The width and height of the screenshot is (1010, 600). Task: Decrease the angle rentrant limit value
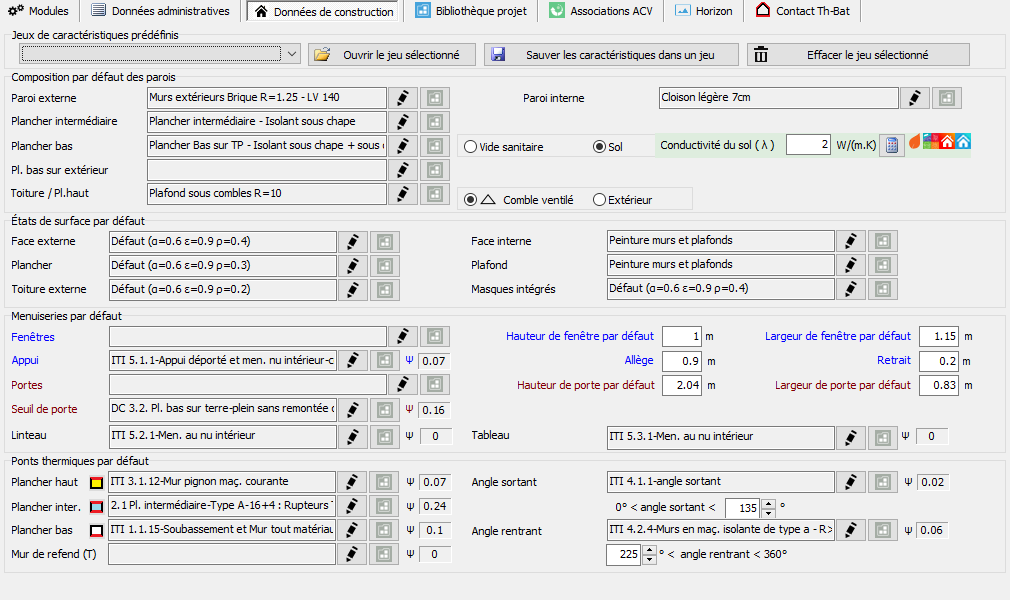649,559
